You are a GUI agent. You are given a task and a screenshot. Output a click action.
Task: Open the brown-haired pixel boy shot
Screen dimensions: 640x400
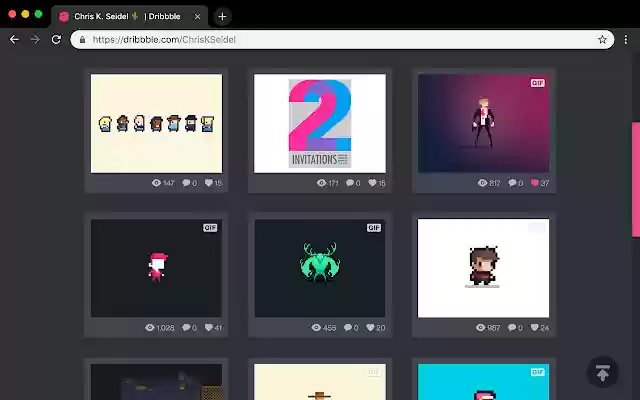pyautogui.click(x=483, y=268)
